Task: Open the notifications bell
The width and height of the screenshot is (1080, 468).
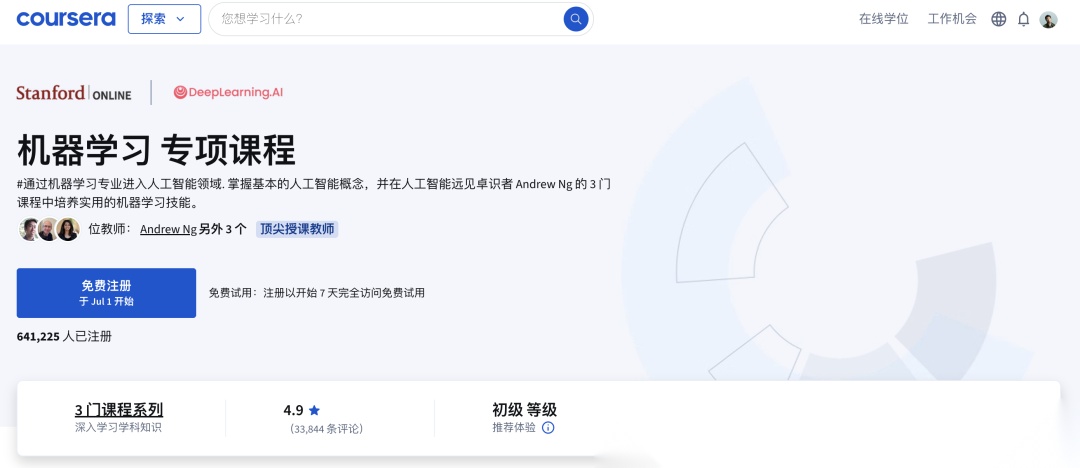Action: (1024, 19)
